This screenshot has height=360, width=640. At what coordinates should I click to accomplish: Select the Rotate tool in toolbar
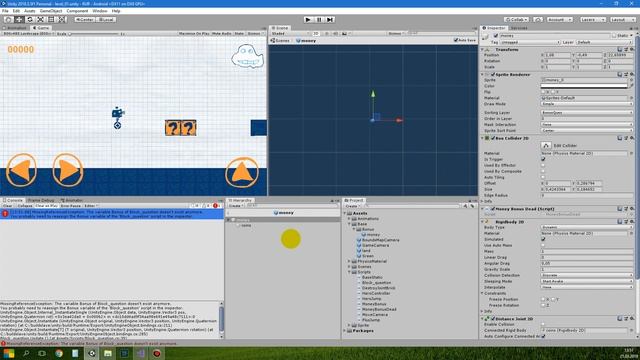coord(29,20)
